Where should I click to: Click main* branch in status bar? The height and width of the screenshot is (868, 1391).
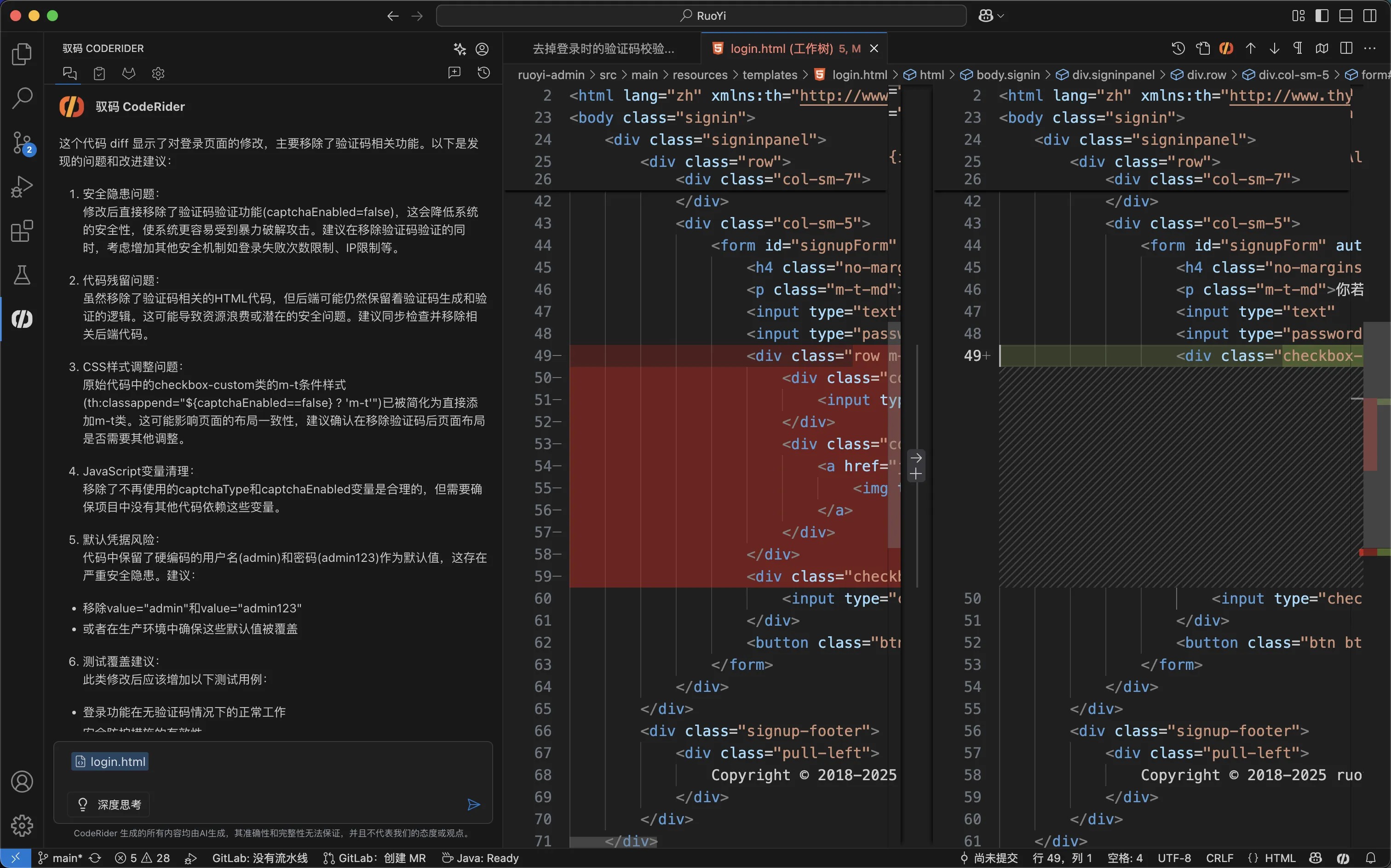[62, 858]
